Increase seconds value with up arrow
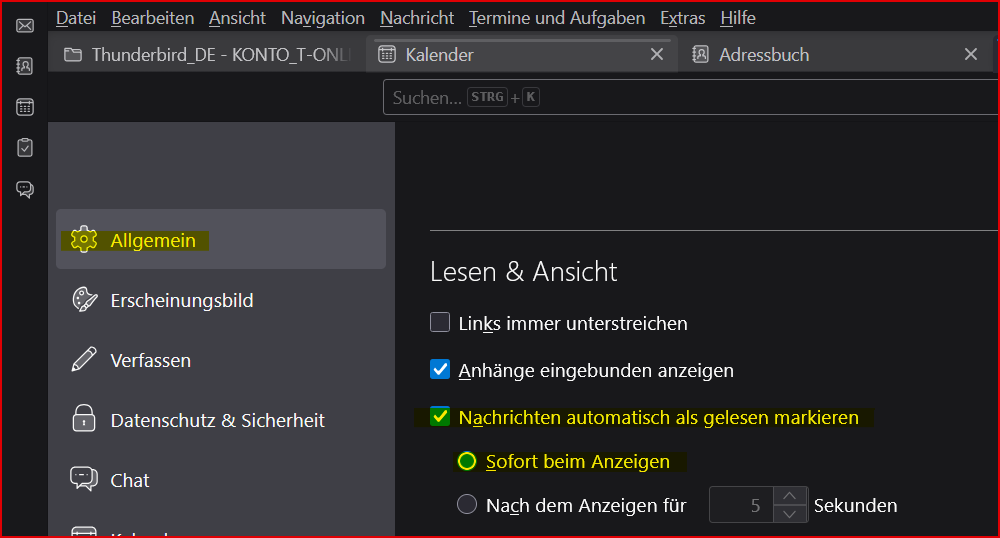The image size is (1000, 538). [x=790, y=496]
